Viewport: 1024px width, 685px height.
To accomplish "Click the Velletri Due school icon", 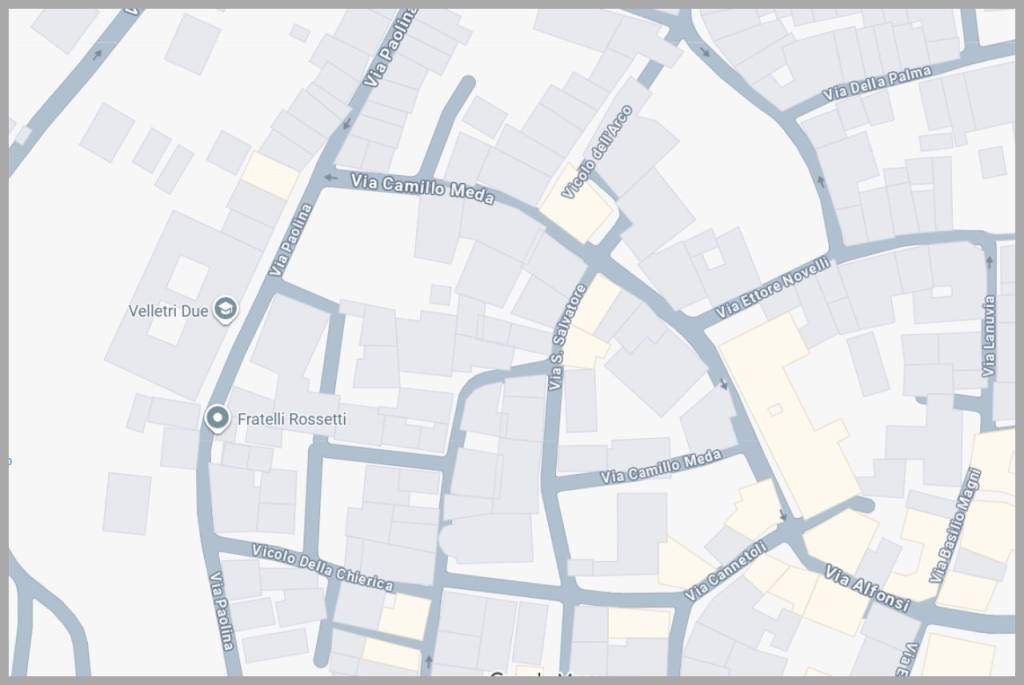I will click(x=226, y=310).
